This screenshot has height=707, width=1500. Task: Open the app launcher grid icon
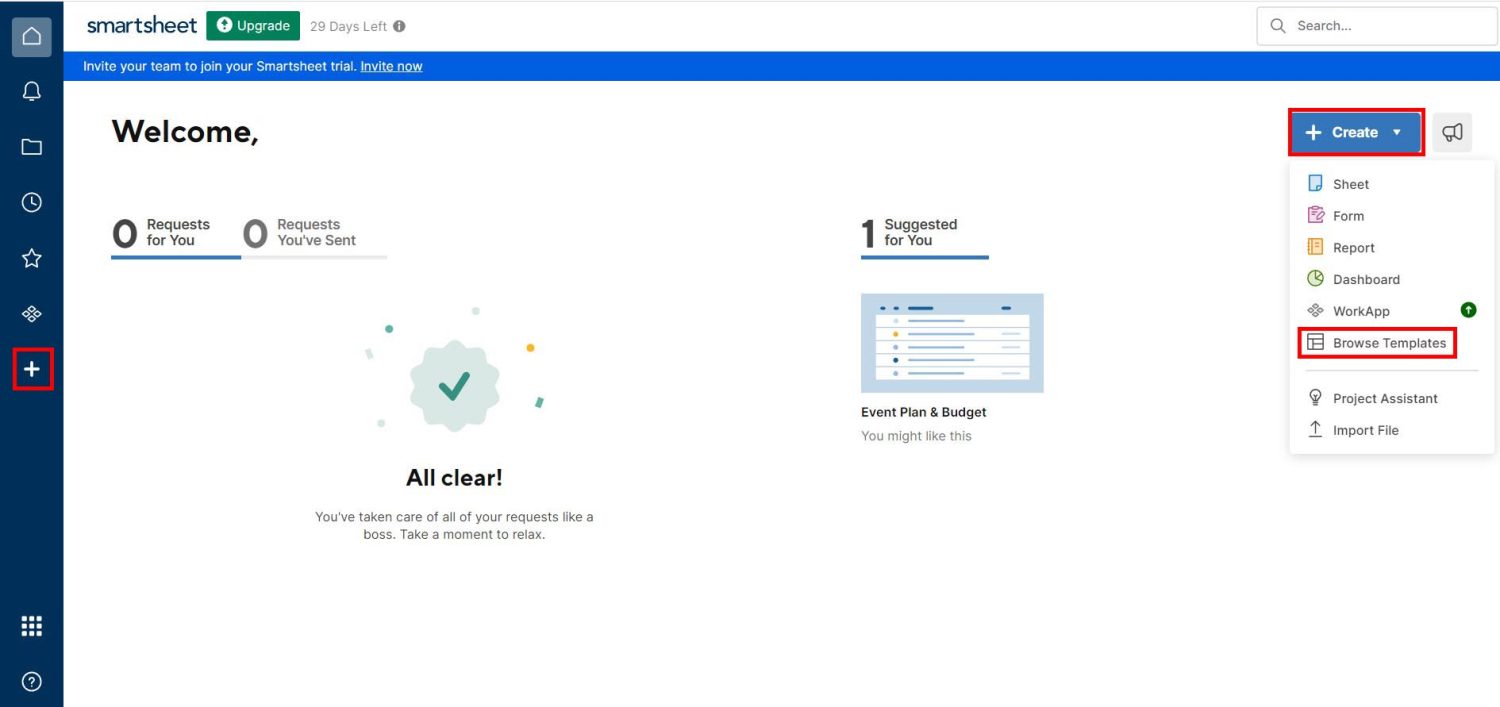31,625
